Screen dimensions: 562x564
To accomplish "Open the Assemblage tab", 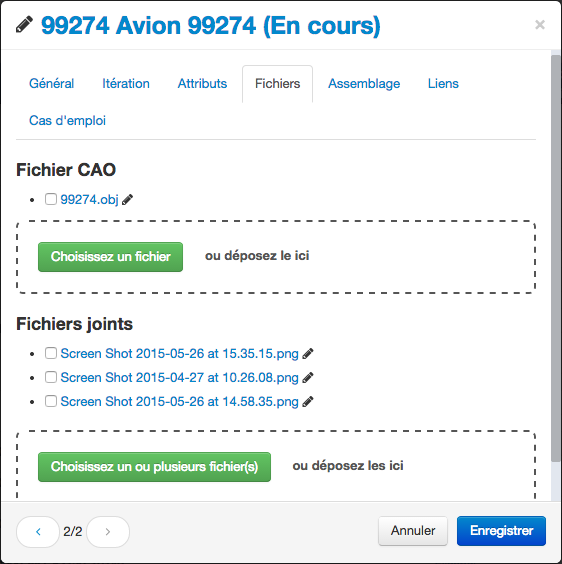I will pyautogui.click(x=364, y=84).
